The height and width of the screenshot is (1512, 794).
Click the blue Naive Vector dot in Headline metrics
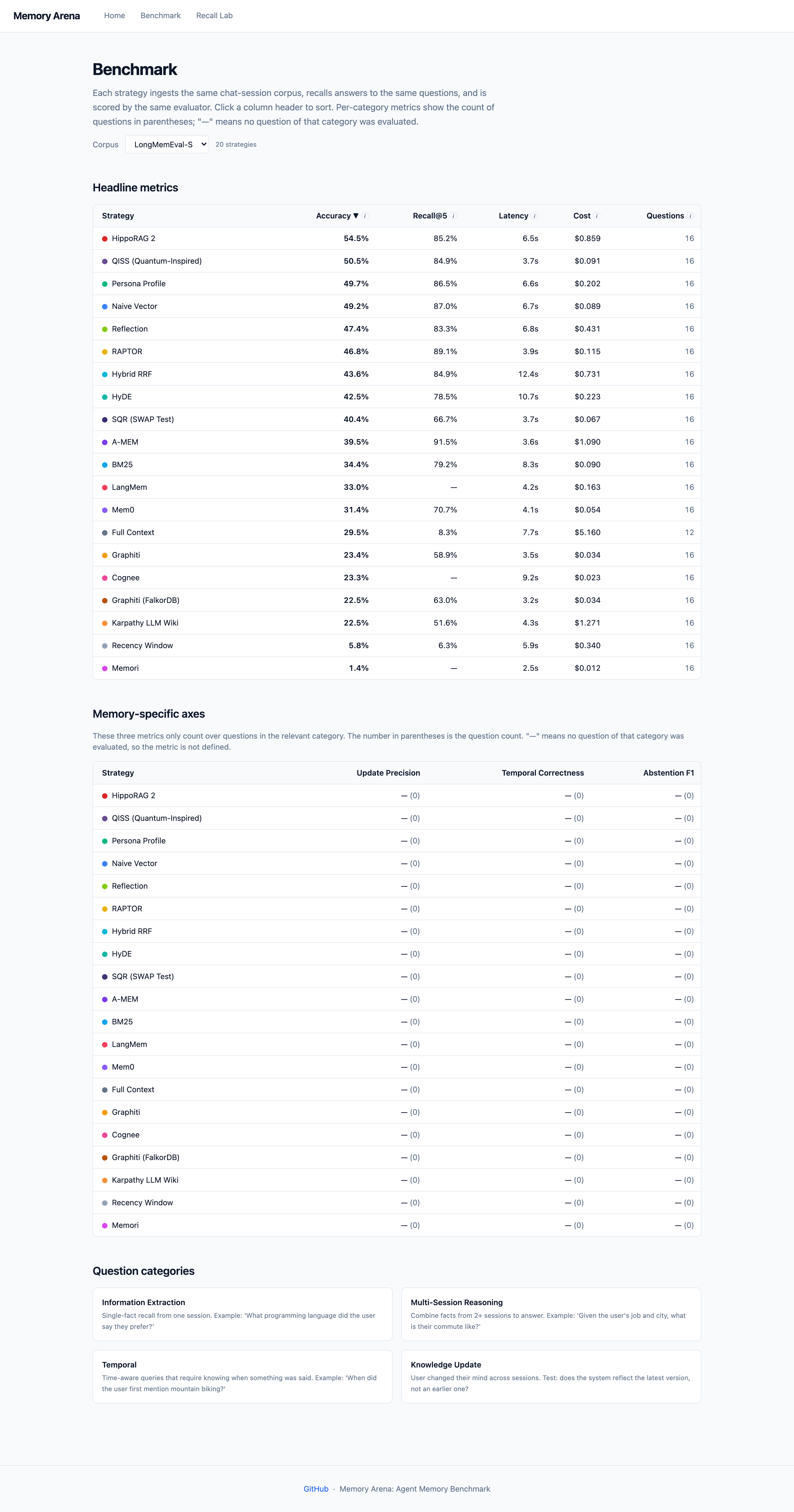[104, 306]
